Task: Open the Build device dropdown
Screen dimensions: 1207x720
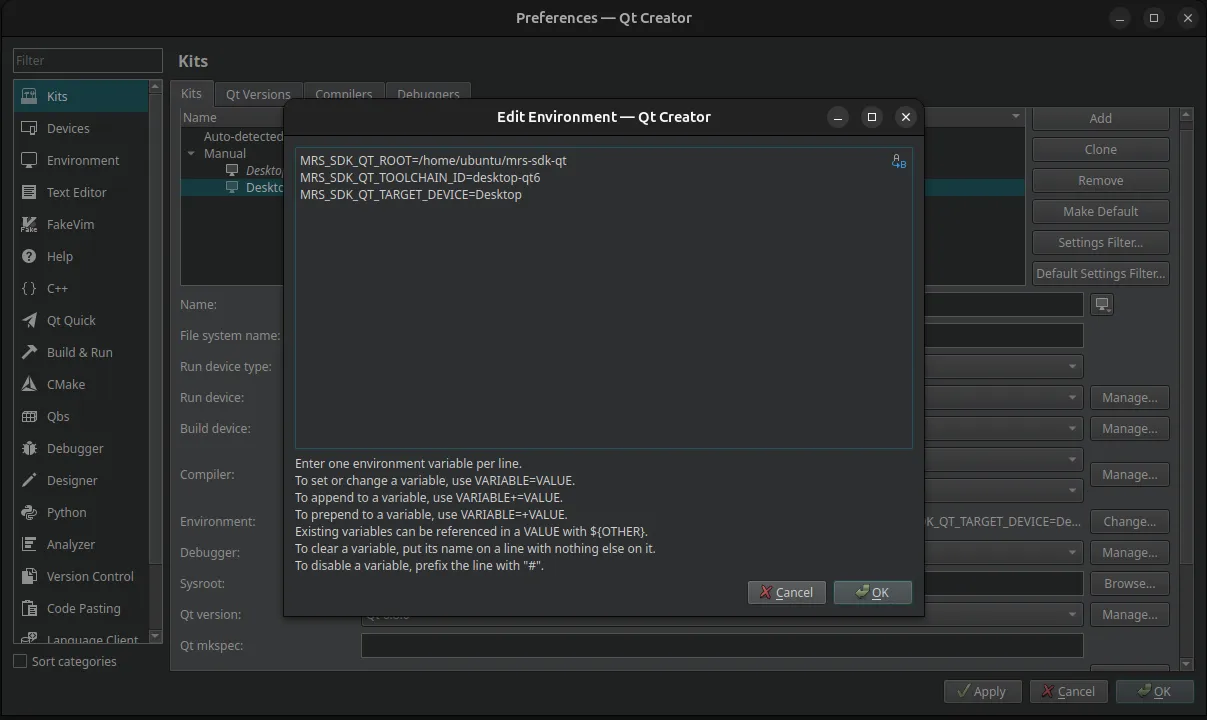Action: pyautogui.click(x=1073, y=428)
